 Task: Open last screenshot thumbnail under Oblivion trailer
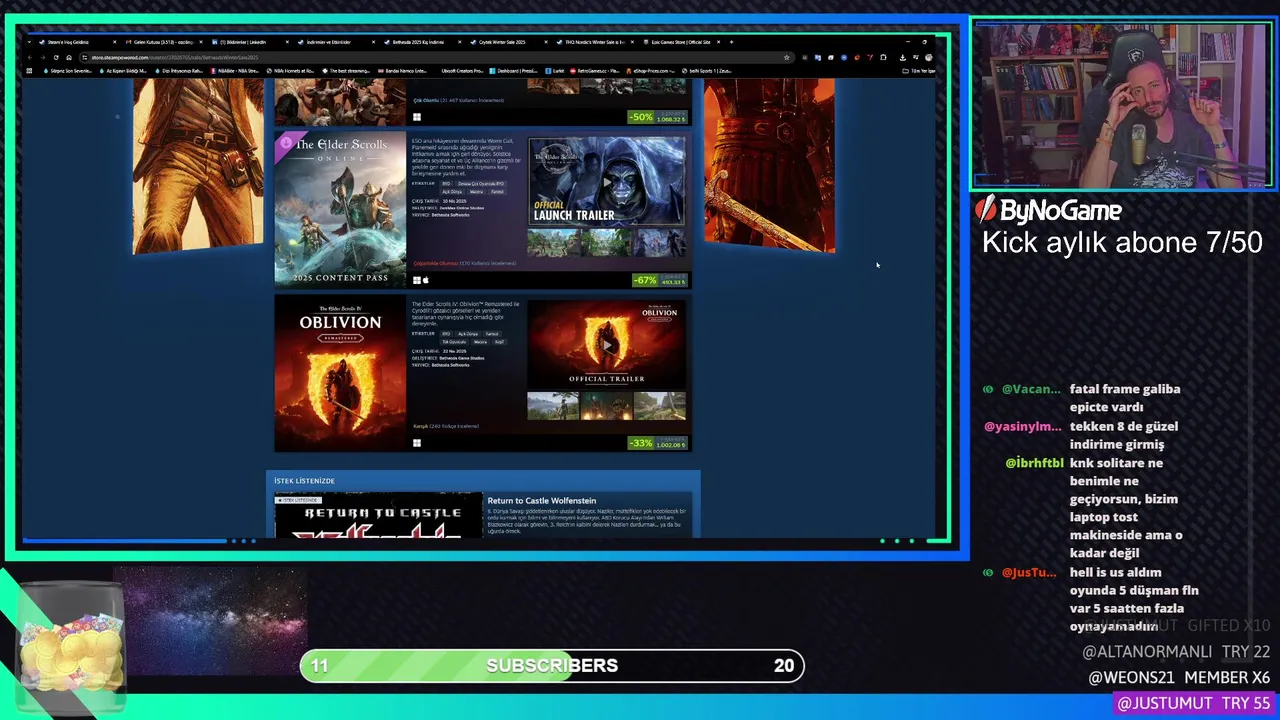pos(660,406)
